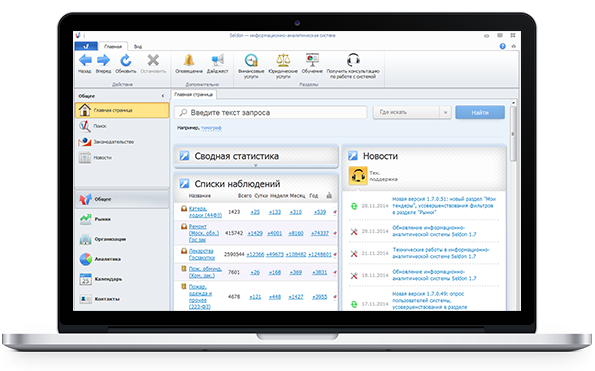
Task: Open Финансовые услуги section icon
Action: tap(251, 60)
